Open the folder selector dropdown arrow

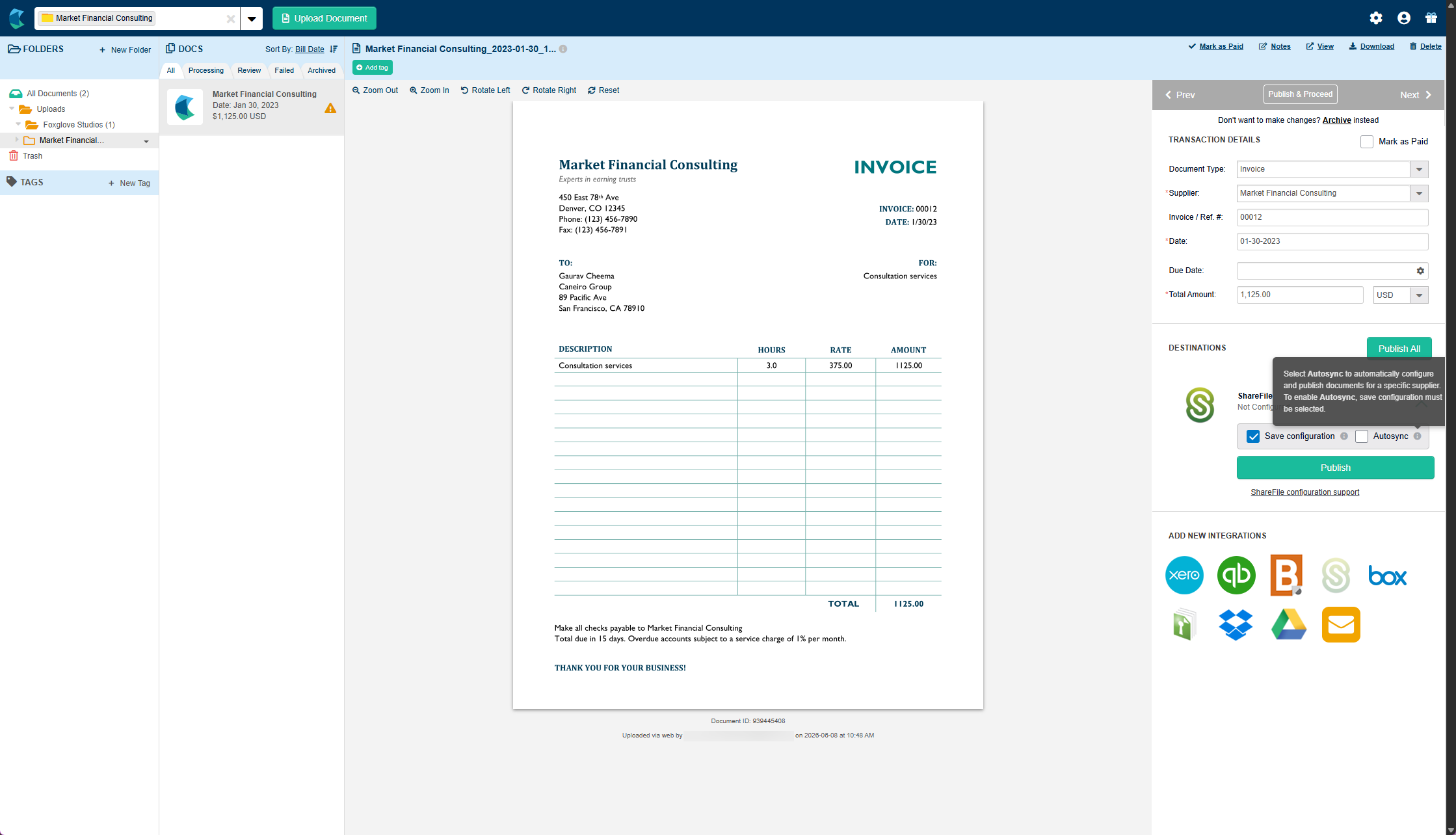pyautogui.click(x=252, y=19)
